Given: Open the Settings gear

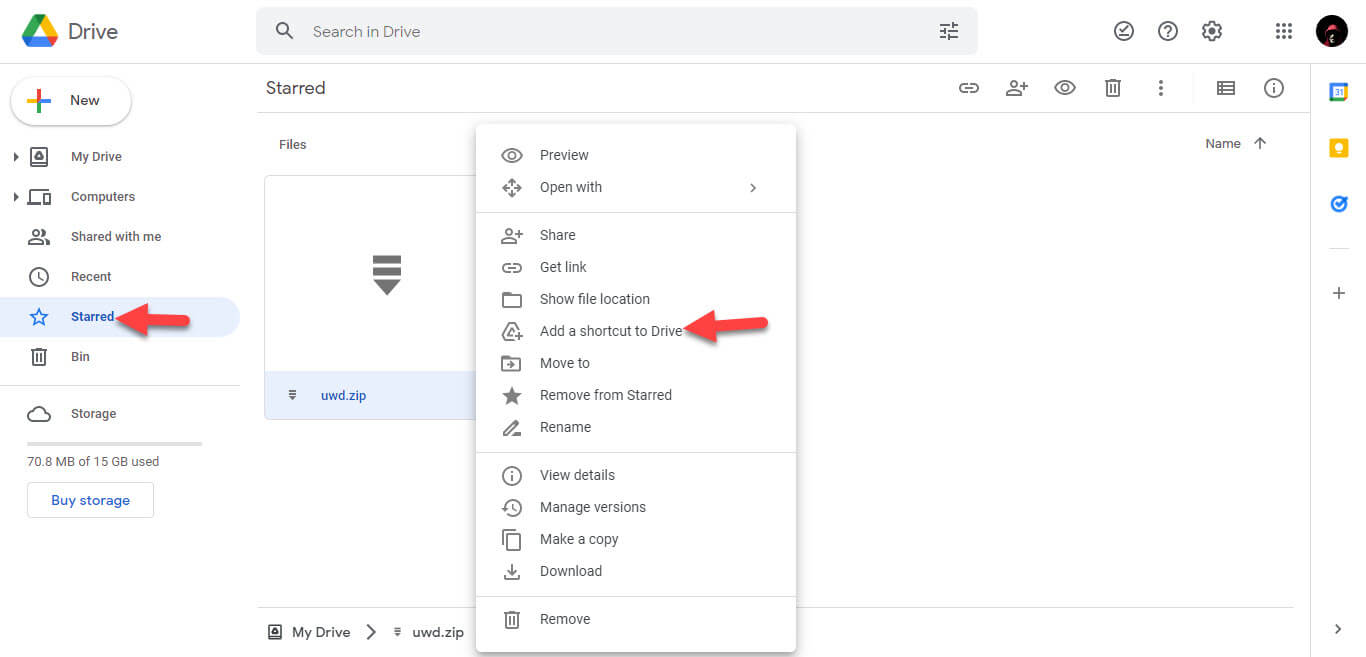Looking at the screenshot, I should tap(1212, 31).
